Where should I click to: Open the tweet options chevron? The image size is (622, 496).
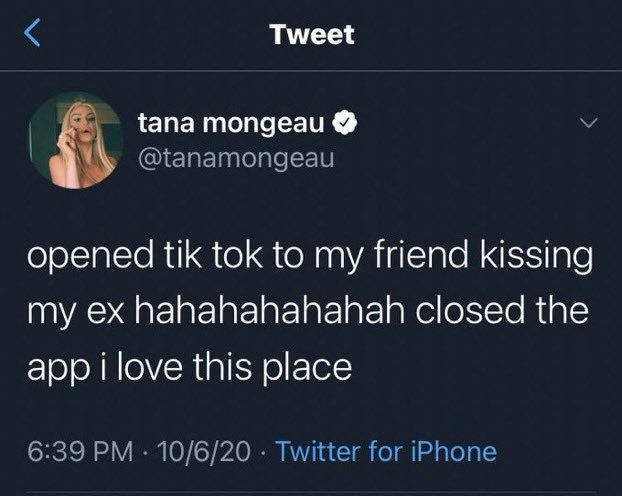point(588,125)
